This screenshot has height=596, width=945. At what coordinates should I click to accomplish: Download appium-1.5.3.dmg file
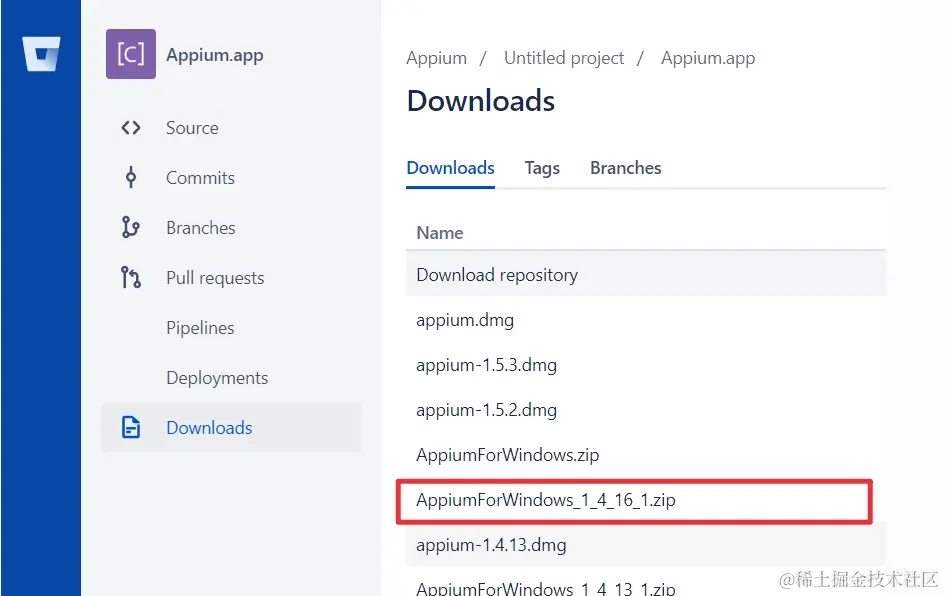tap(486, 365)
